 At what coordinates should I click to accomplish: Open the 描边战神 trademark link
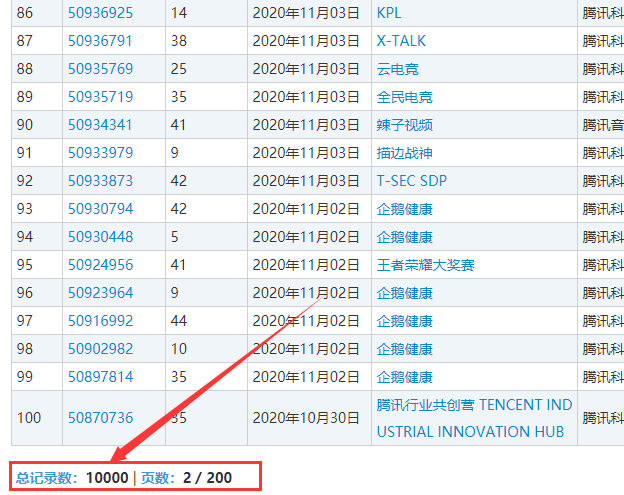pyautogui.click(x=404, y=153)
